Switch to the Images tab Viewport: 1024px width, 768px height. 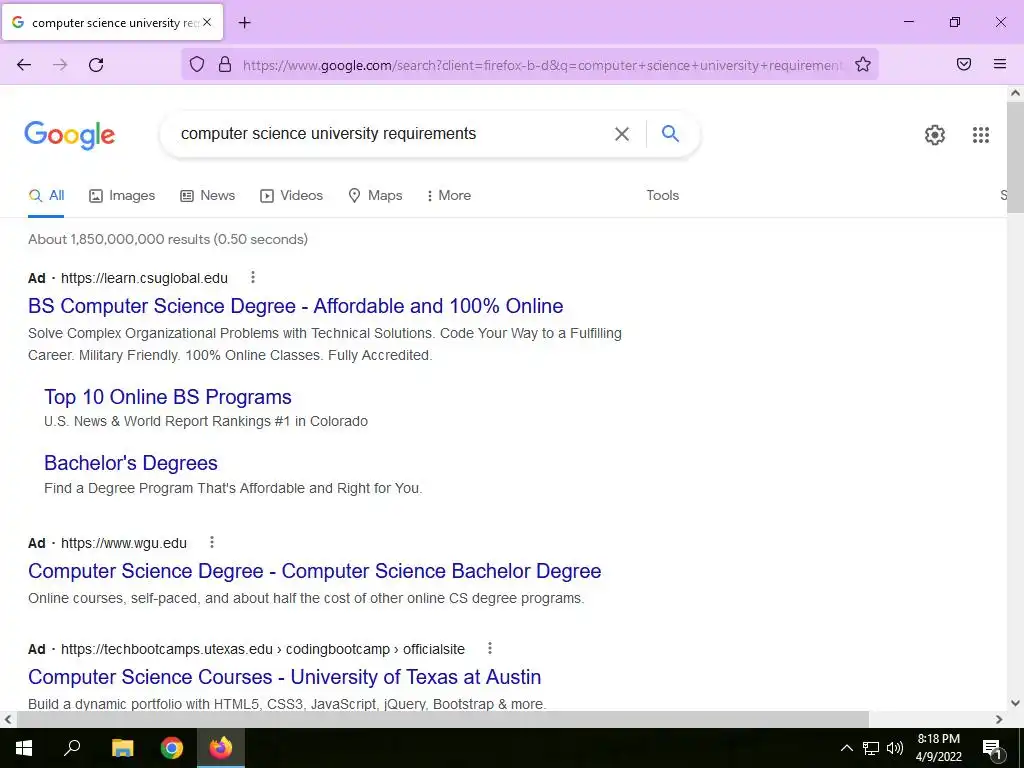(x=122, y=195)
